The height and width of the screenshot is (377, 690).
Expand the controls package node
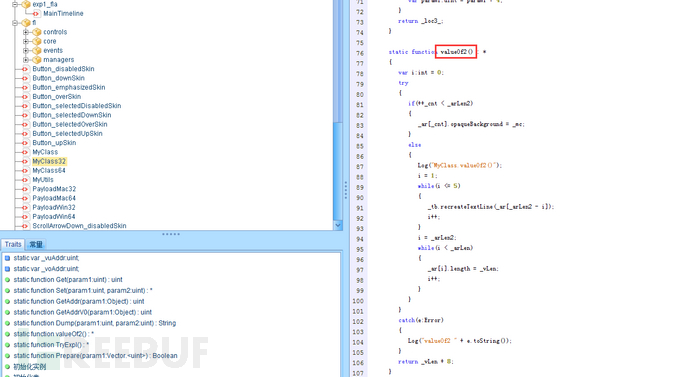(x=26, y=32)
